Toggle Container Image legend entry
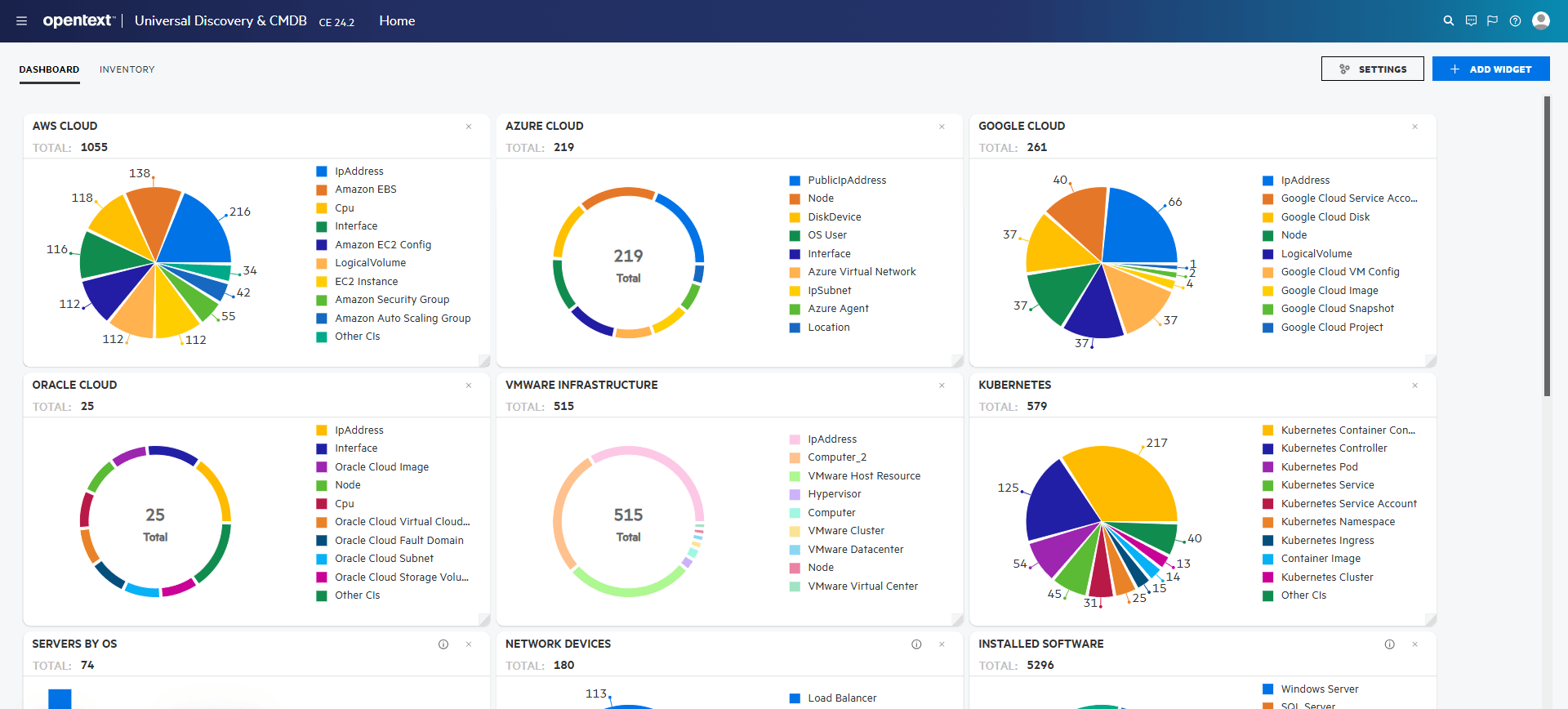This screenshot has height=709, width=1568. [1311, 559]
